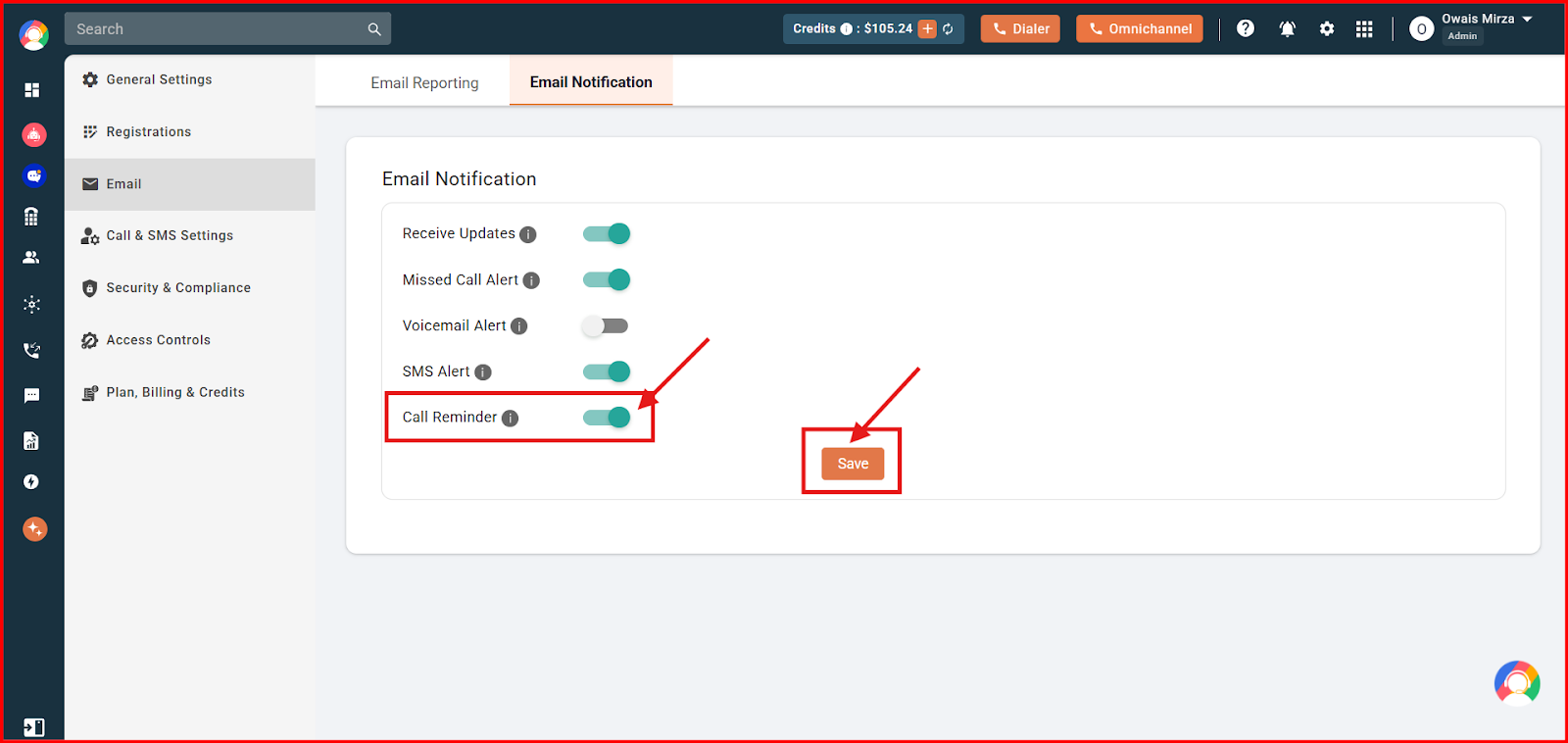Enable the Voicemail Alert toggle

pos(606,325)
